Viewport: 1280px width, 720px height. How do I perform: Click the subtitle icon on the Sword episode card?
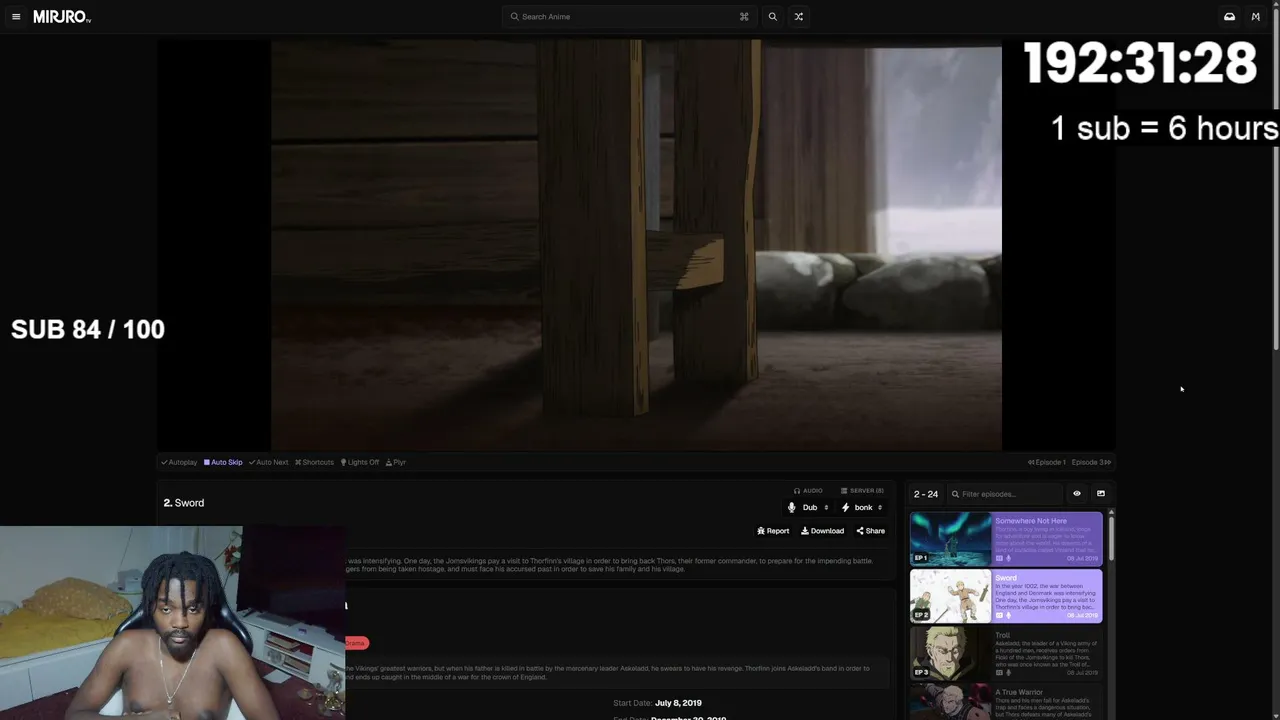click(999, 615)
